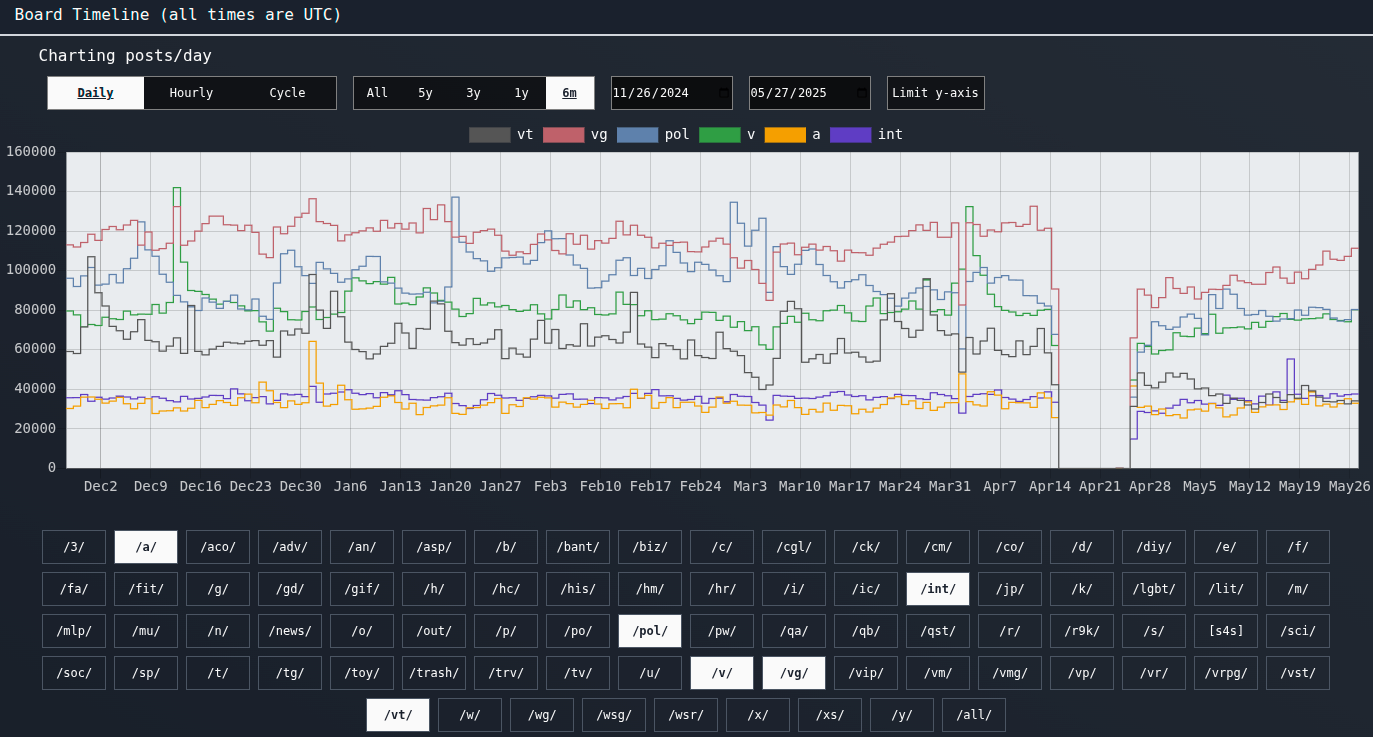1373x737 pixels.
Task: Toggle off the /vg/ board
Action: click(x=793, y=673)
